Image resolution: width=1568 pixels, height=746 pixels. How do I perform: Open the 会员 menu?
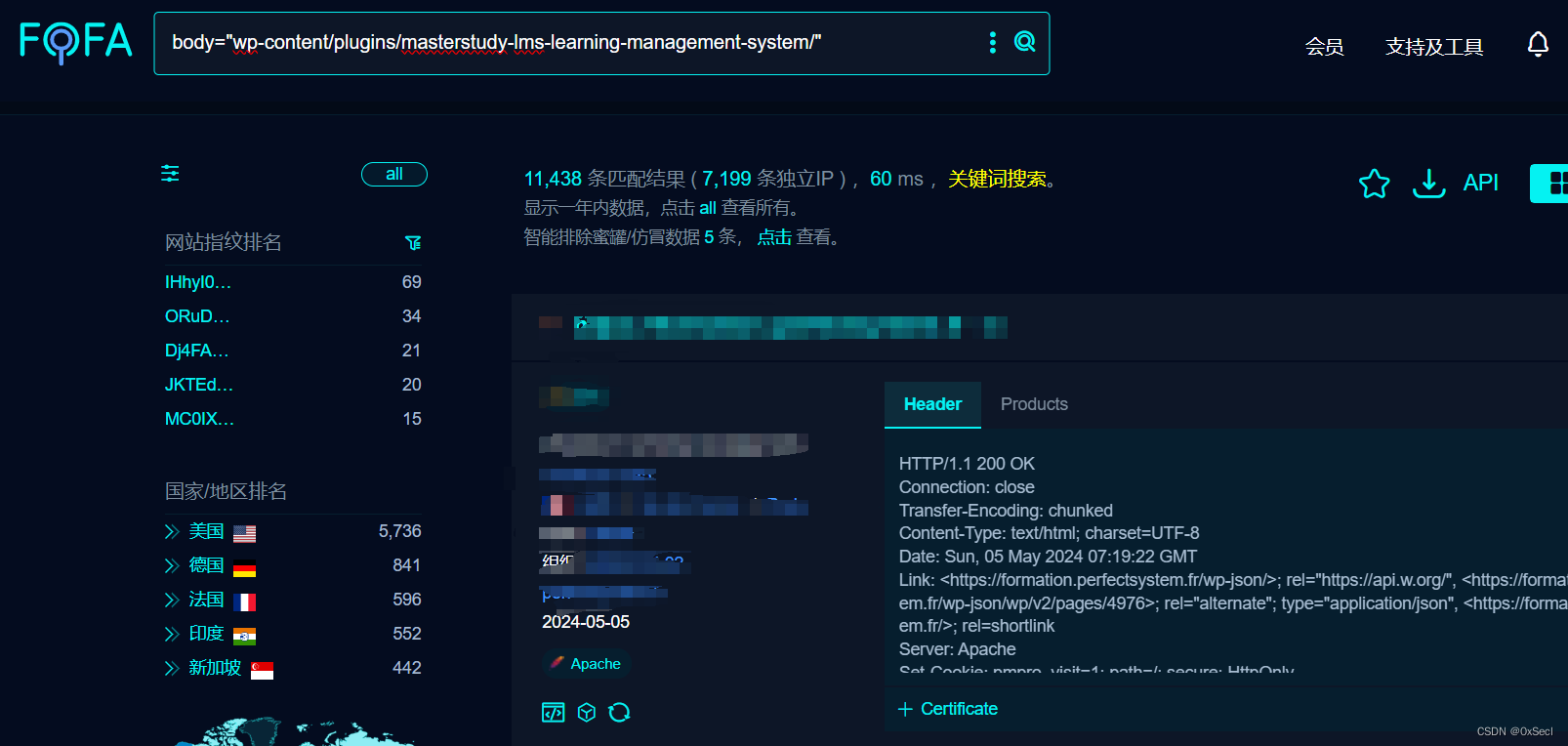coord(1324,47)
